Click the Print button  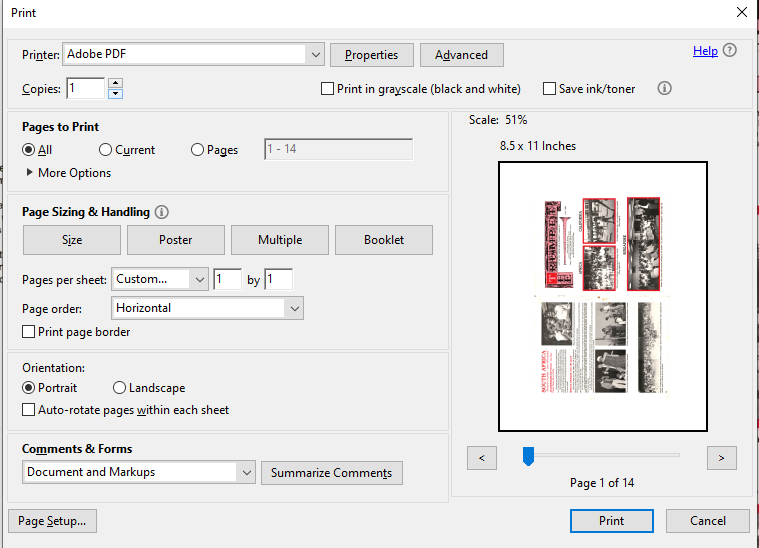click(611, 520)
